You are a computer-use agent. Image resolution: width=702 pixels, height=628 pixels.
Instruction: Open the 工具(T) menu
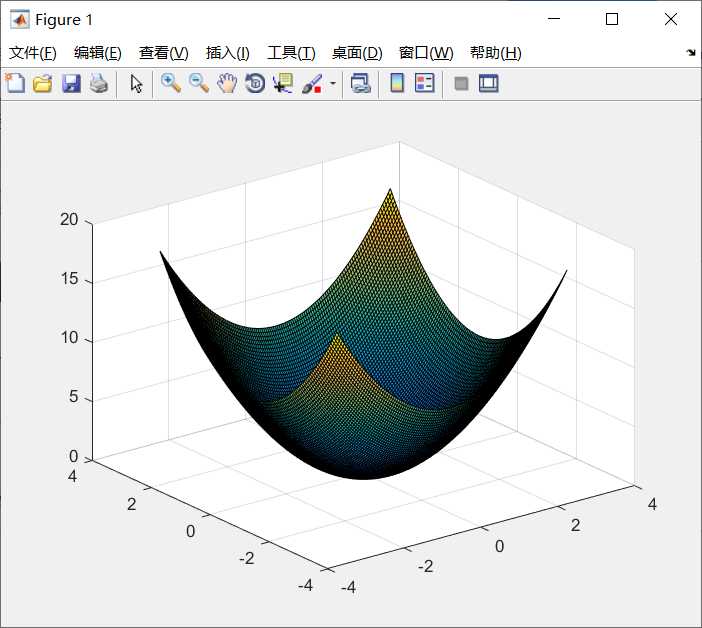point(291,53)
